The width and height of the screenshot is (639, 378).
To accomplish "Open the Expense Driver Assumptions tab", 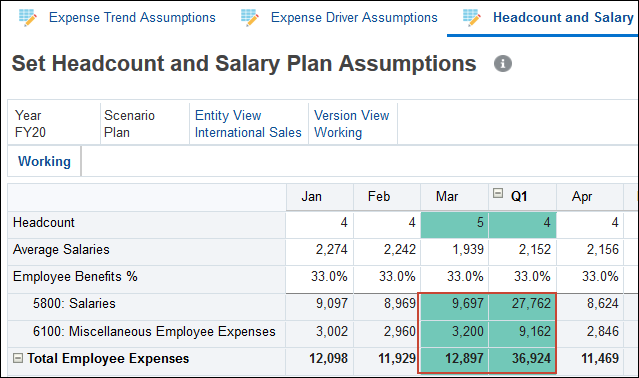I will [x=354, y=18].
